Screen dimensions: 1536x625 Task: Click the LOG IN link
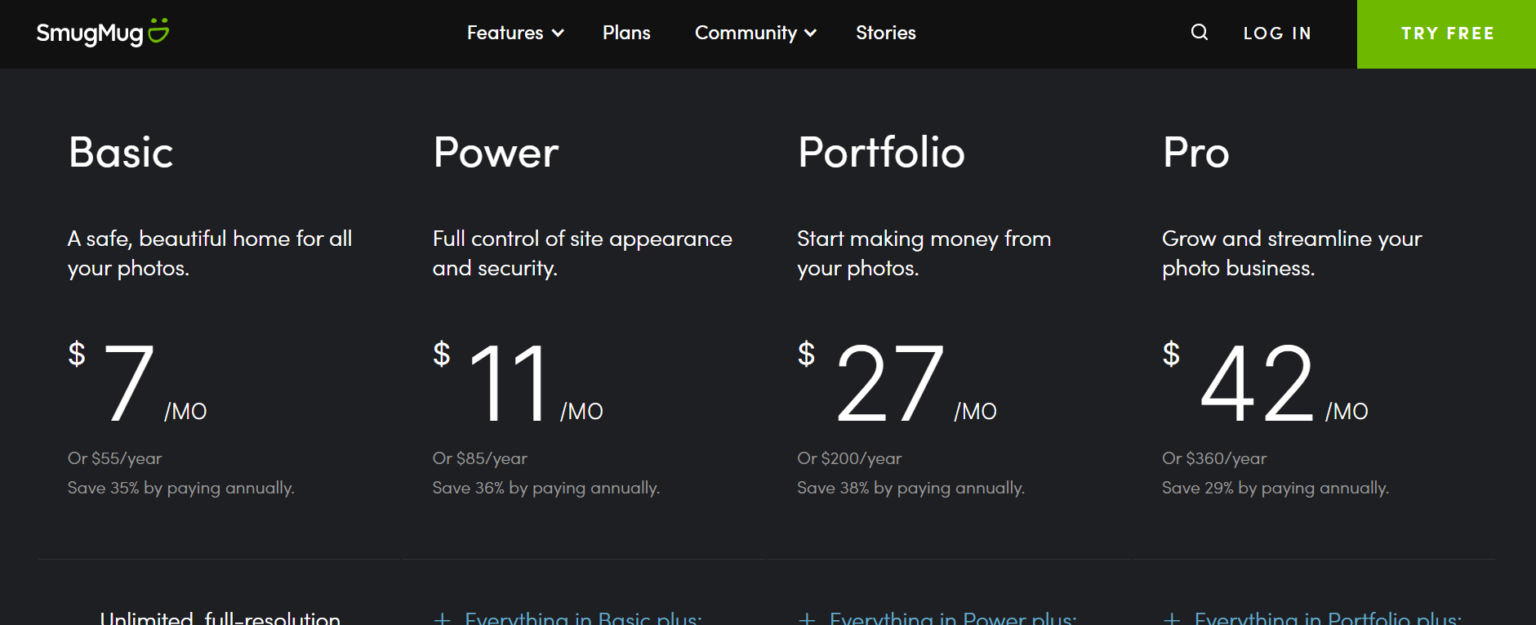click(1277, 33)
